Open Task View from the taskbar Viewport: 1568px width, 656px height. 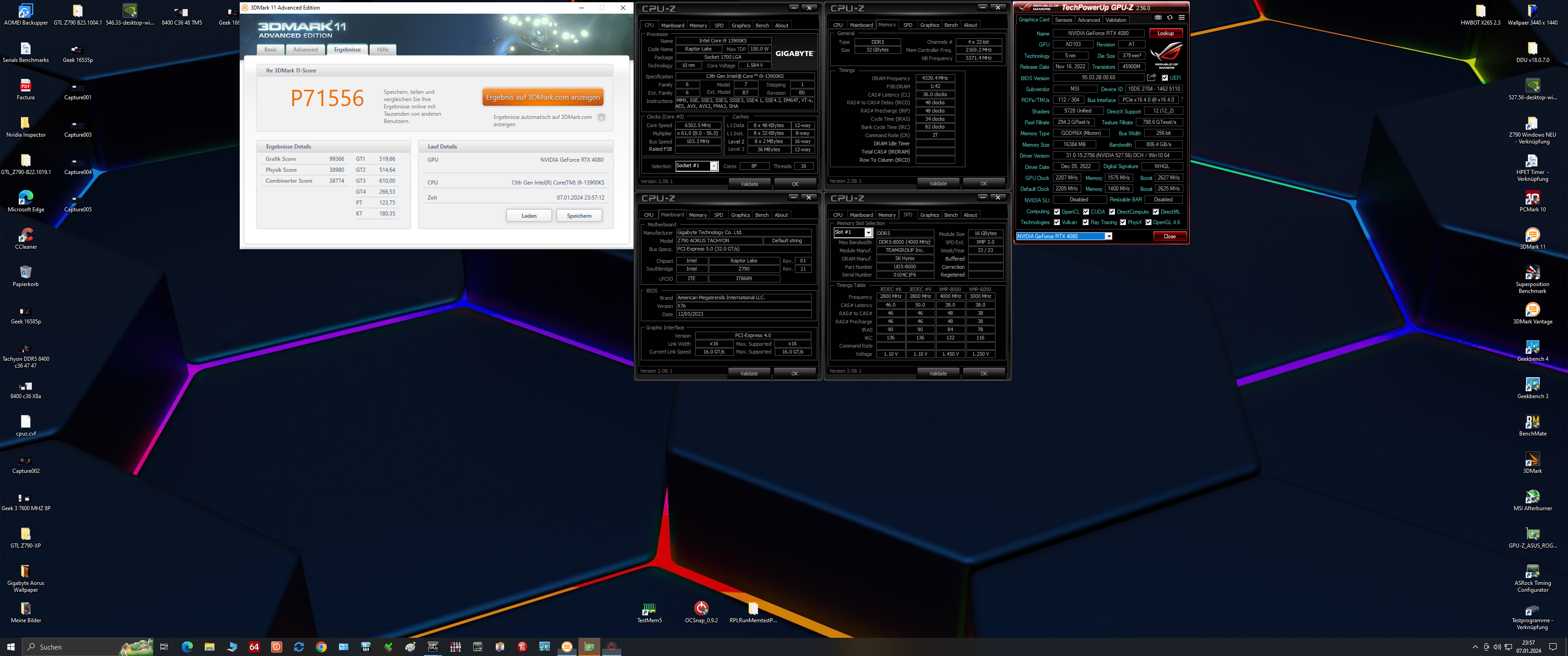(x=164, y=647)
